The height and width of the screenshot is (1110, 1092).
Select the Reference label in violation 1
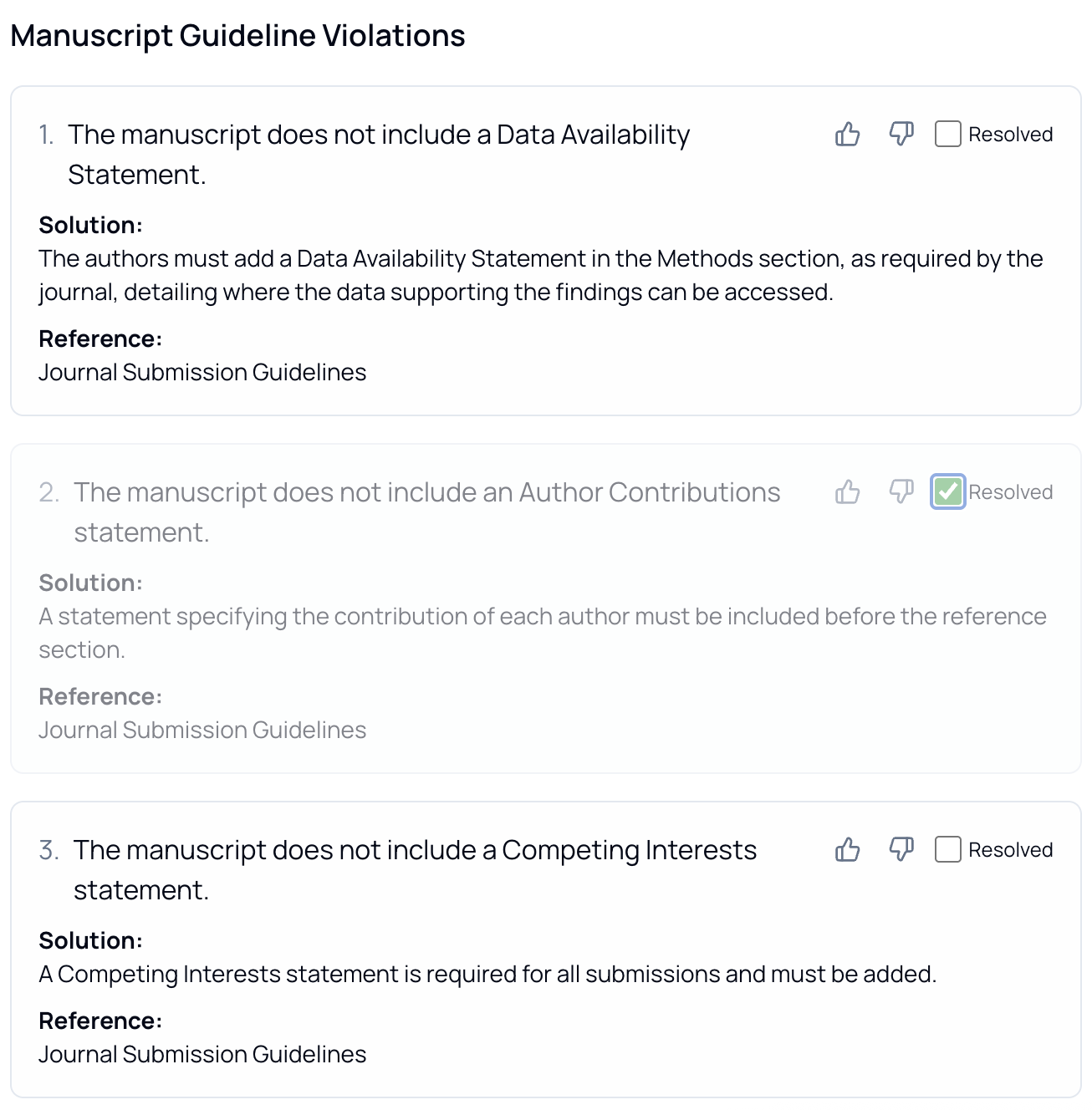tap(100, 339)
